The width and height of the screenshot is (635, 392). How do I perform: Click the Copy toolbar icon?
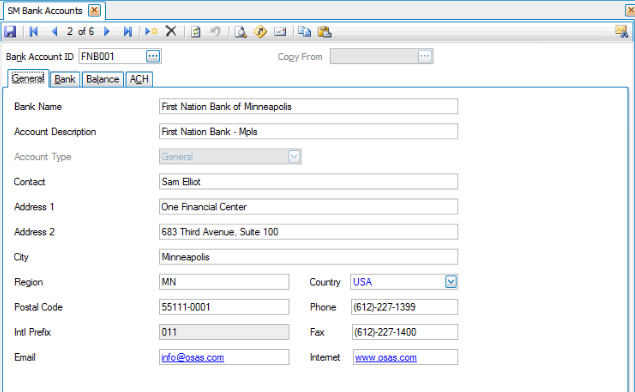(x=304, y=31)
